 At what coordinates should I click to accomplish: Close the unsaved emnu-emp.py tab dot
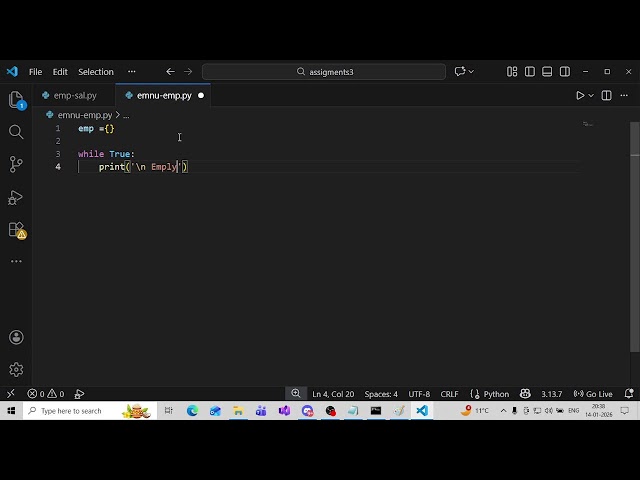pyautogui.click(x=201, y=96)
